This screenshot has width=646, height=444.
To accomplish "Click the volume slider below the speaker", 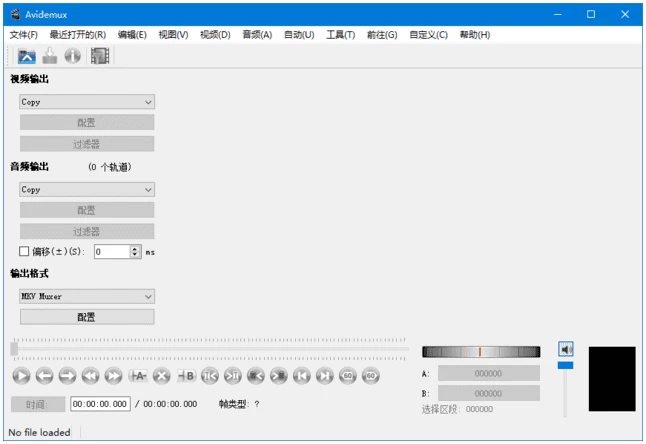I will (x=565, y=366).
